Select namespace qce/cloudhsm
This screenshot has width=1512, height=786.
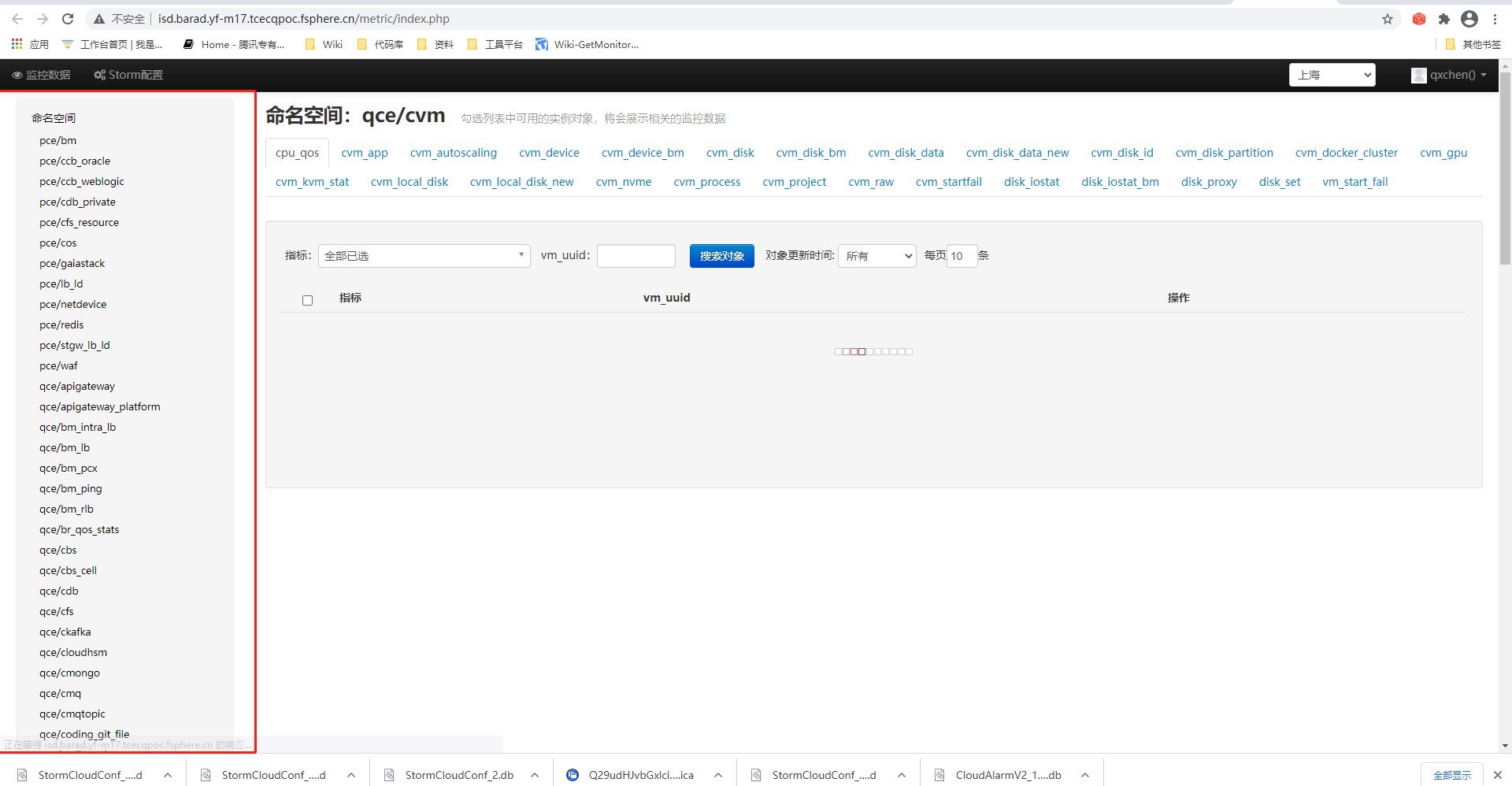[x=73, y=652]
